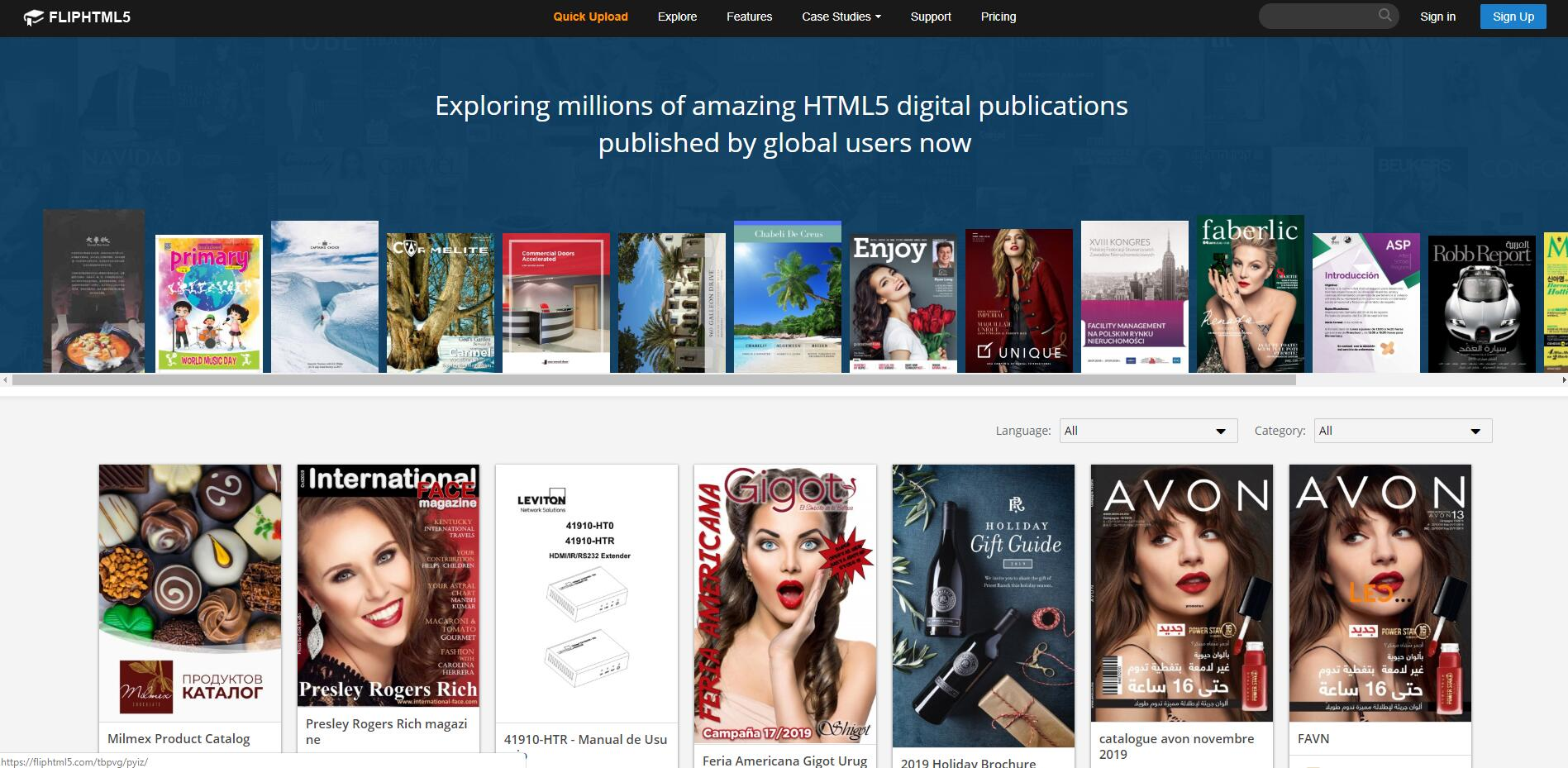This screenshot has height=768, width=1568.
Task: Click the search magnifier icon
Action: [1385, 16]
